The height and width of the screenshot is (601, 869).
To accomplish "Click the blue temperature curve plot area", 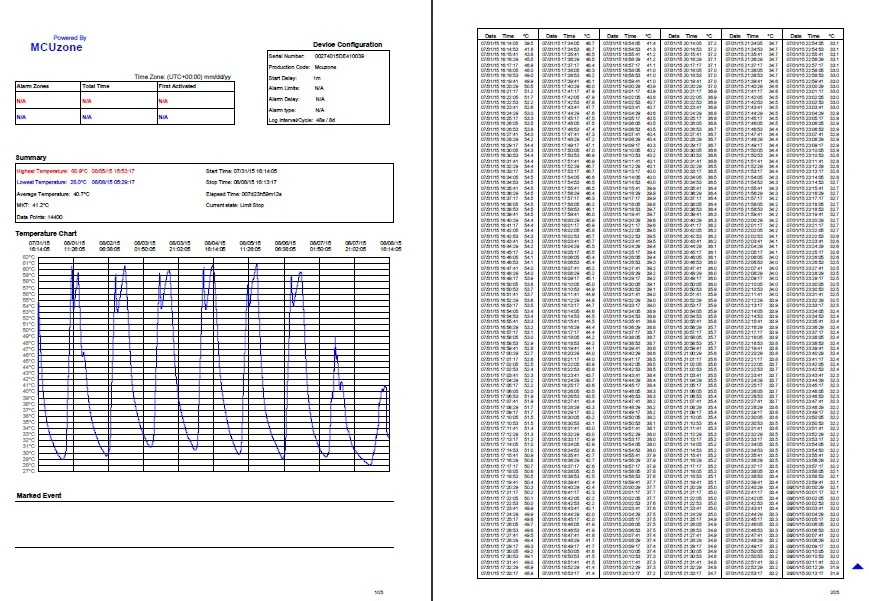I will 214,365.
